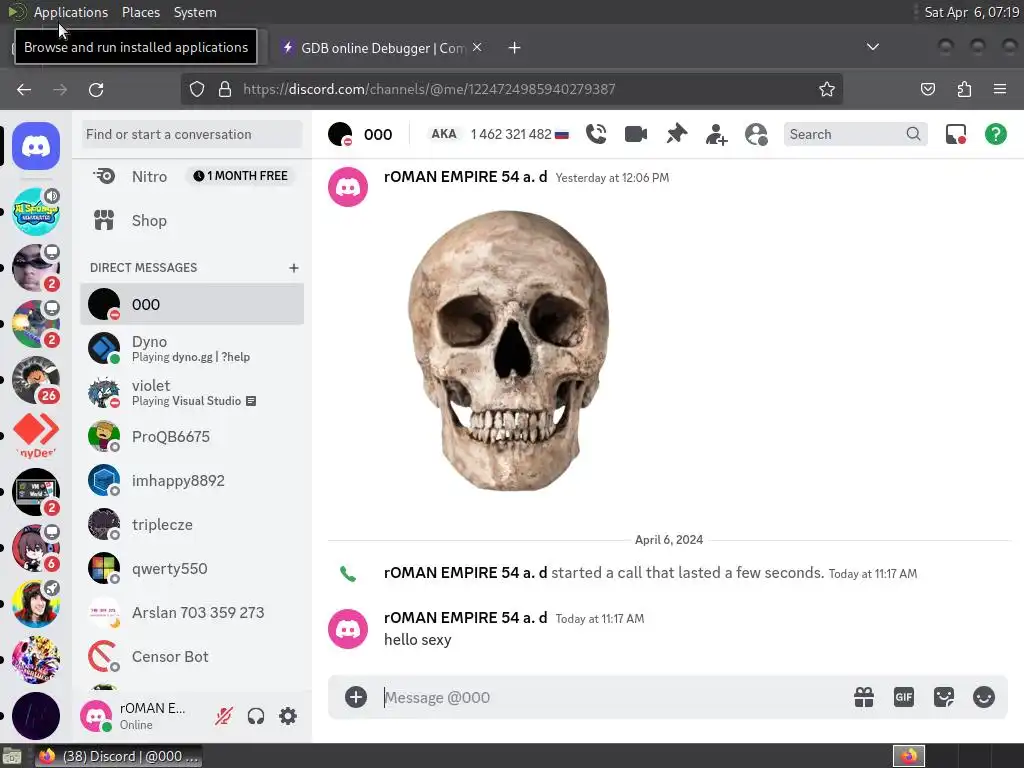Click rOMAN EMPIRE avatar on hello sexy message

coord(347,629)
